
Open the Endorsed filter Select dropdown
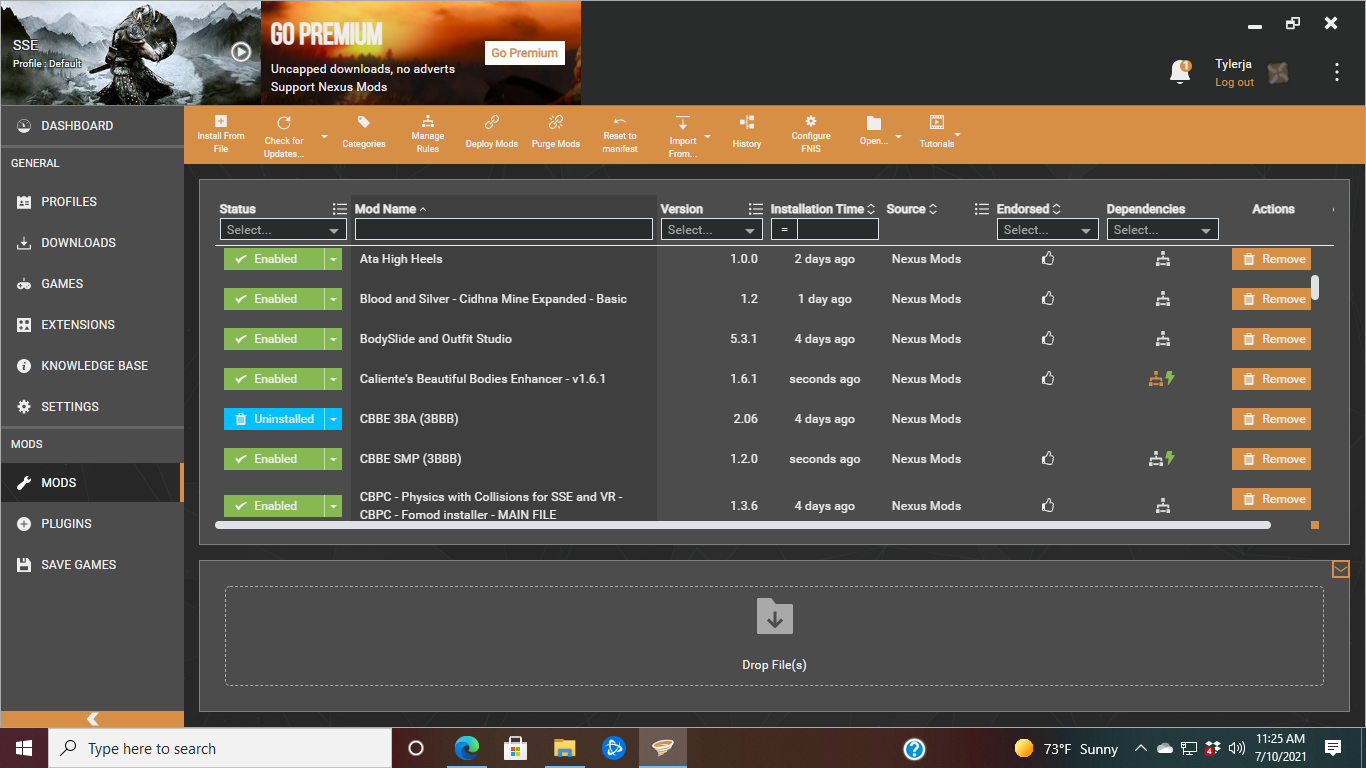[1048, 230]
